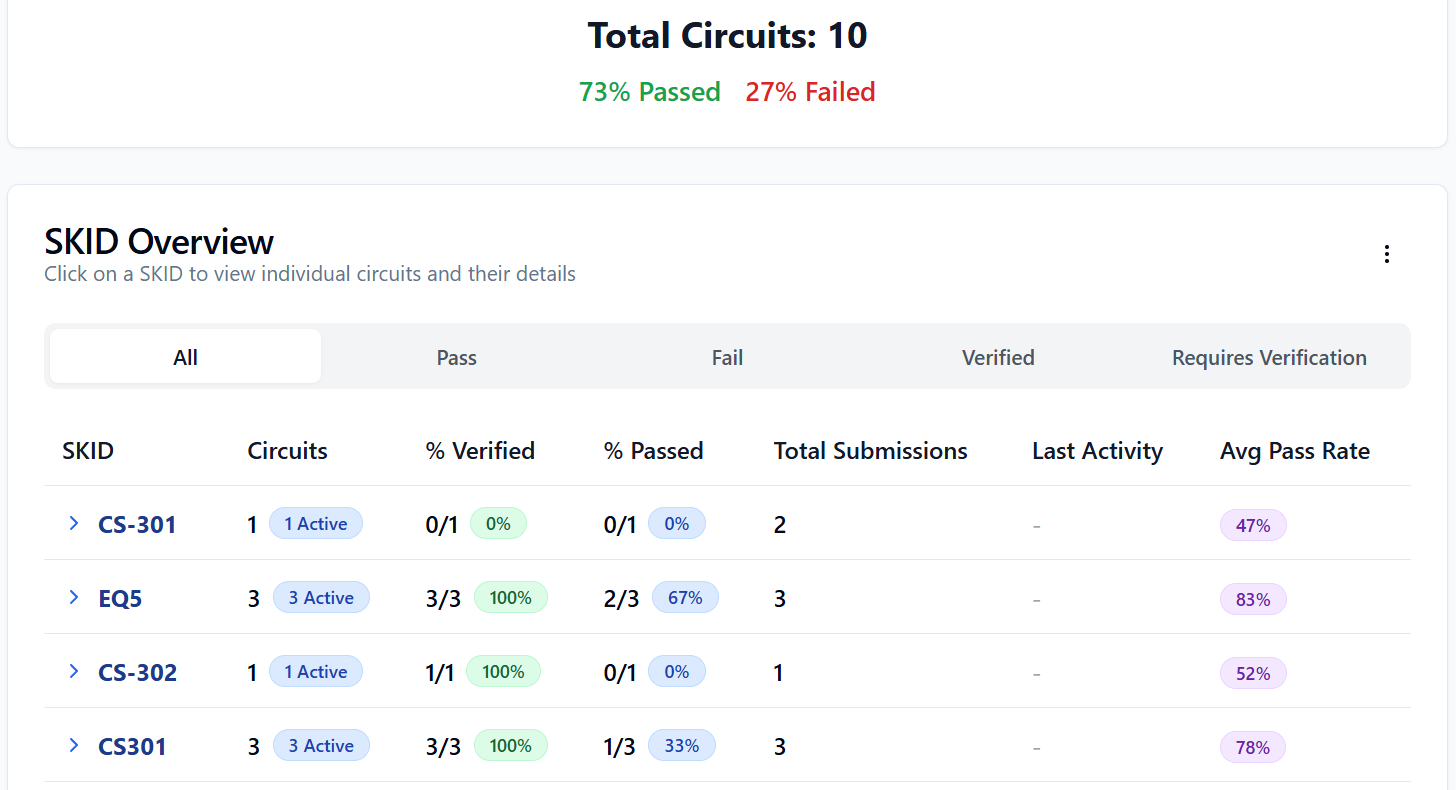Click the Last Activity column header
Screen dimensions: 1456x790
tap(1097, 451)
